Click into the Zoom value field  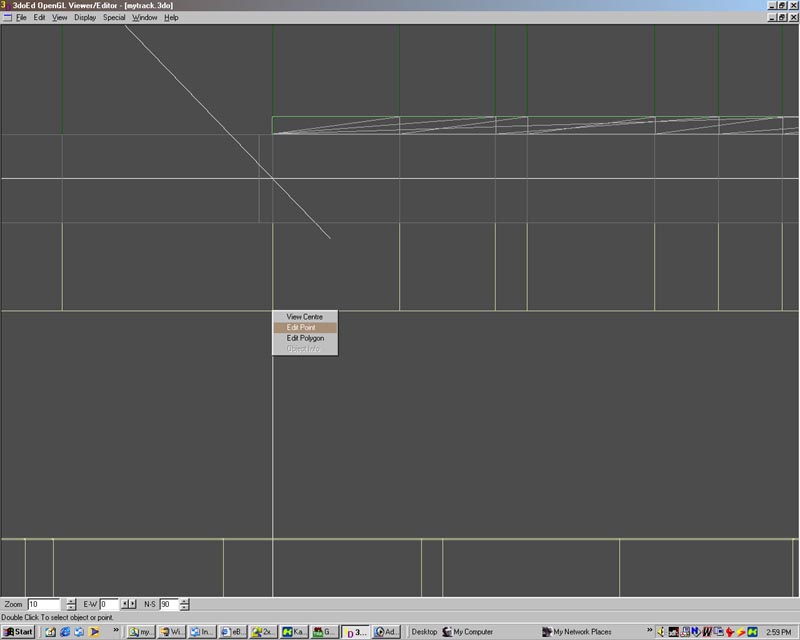(x=44, y=604)
